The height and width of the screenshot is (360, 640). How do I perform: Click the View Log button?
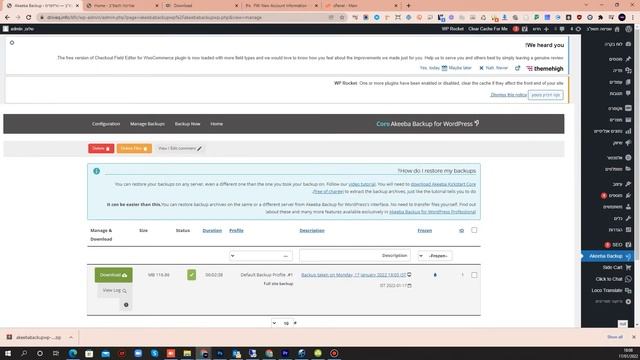(114, 291)
